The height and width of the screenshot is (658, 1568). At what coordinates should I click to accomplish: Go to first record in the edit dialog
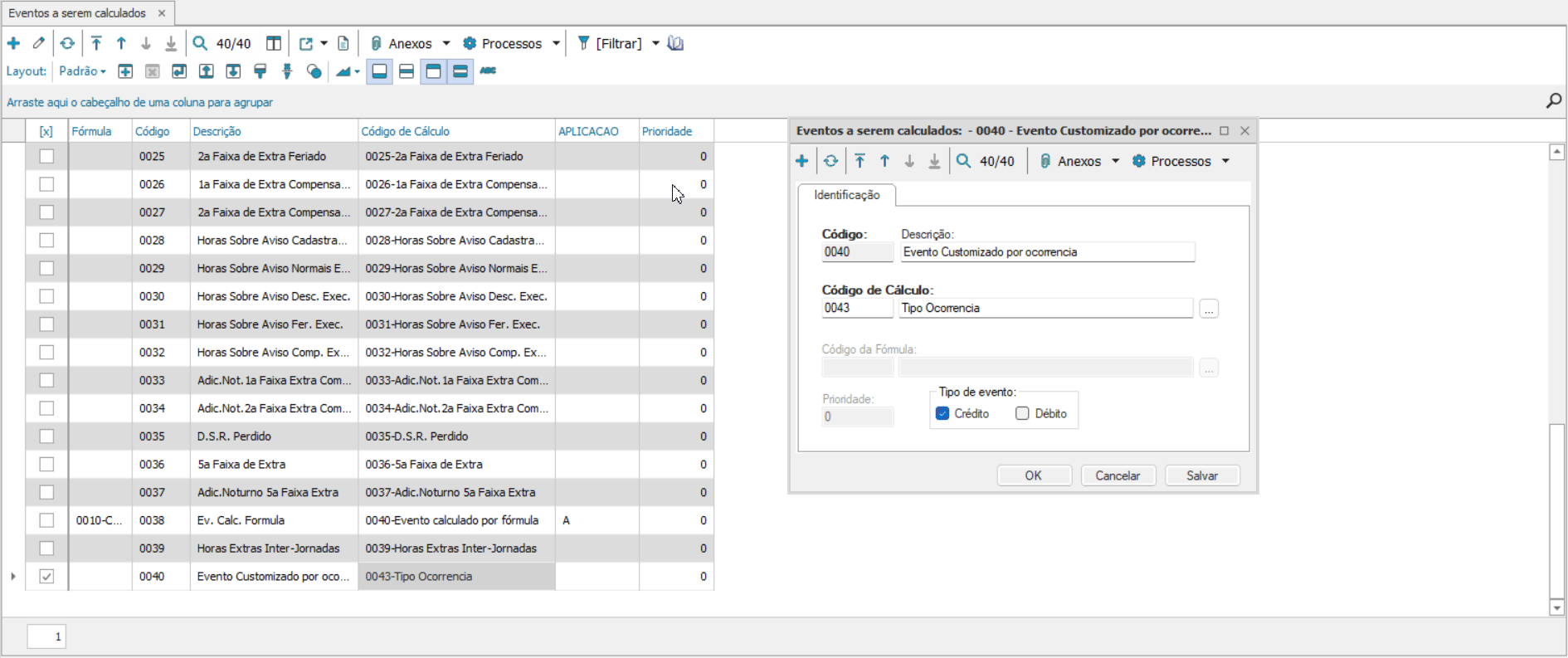click(x=859, y=161)
